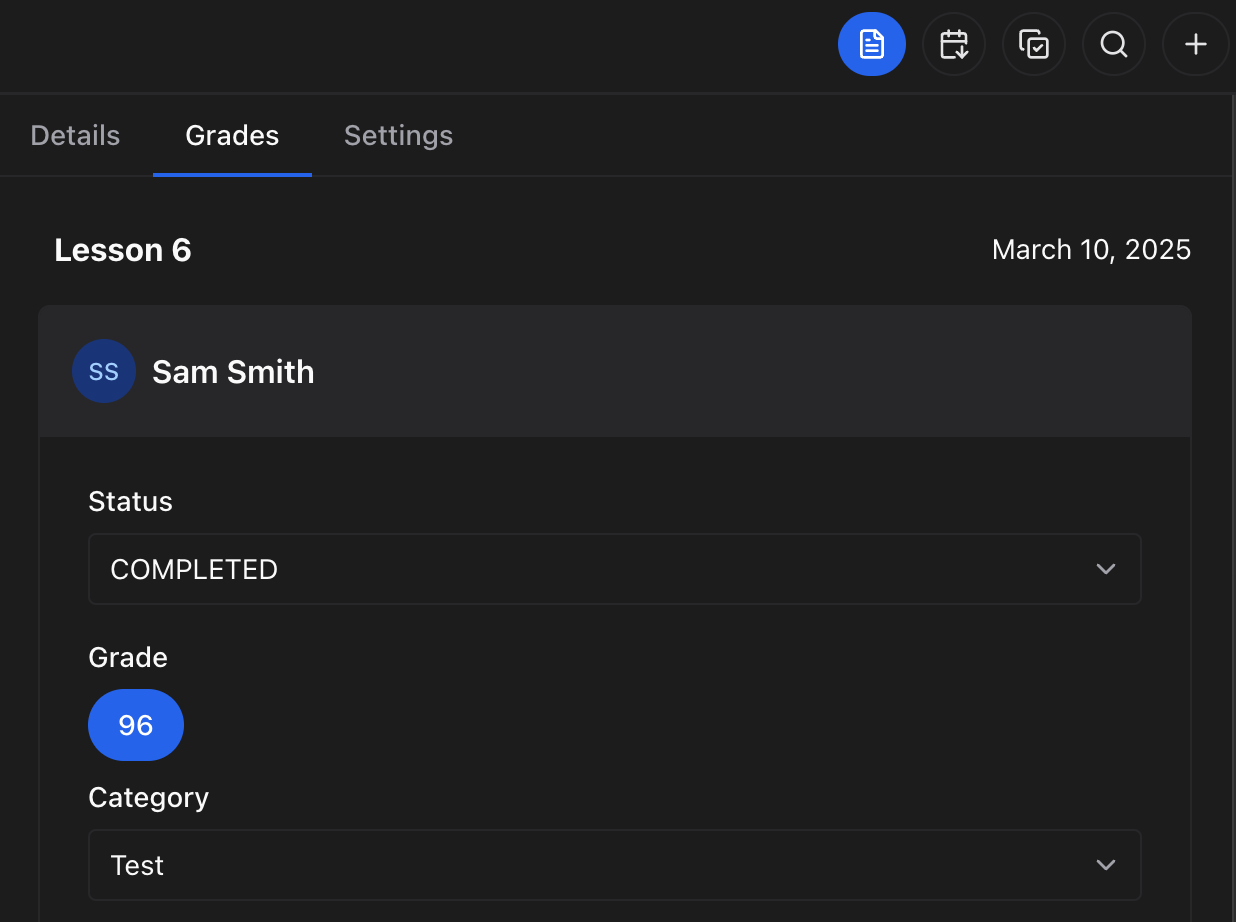Click the blue document icon
This screenshot has height=922, width=1236.
(871, 44)
